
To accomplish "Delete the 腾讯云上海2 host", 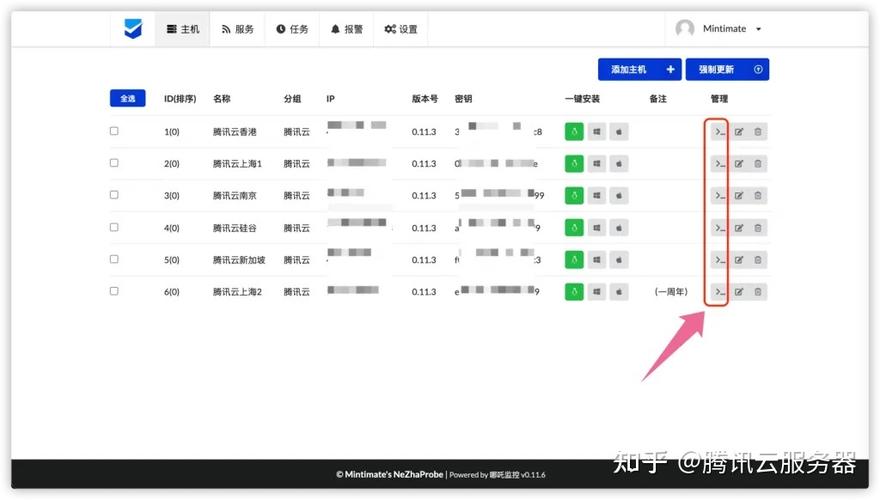I will (758, 292).
